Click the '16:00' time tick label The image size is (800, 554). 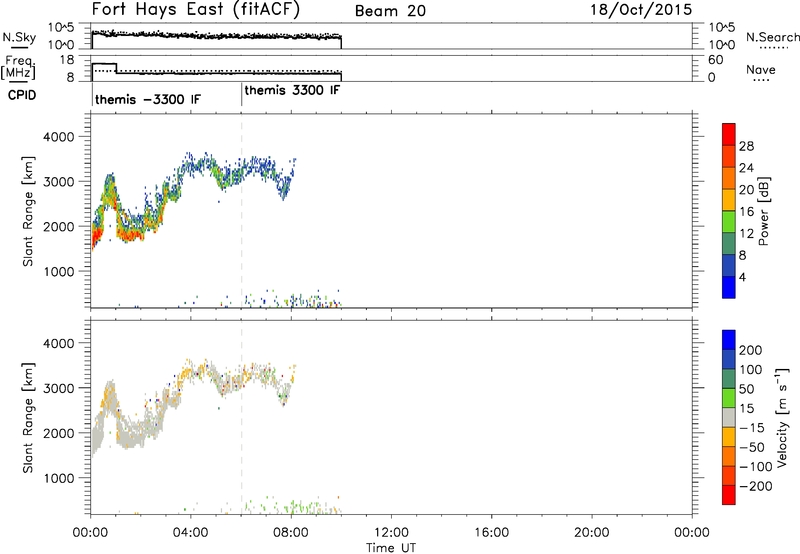(491, 533)
